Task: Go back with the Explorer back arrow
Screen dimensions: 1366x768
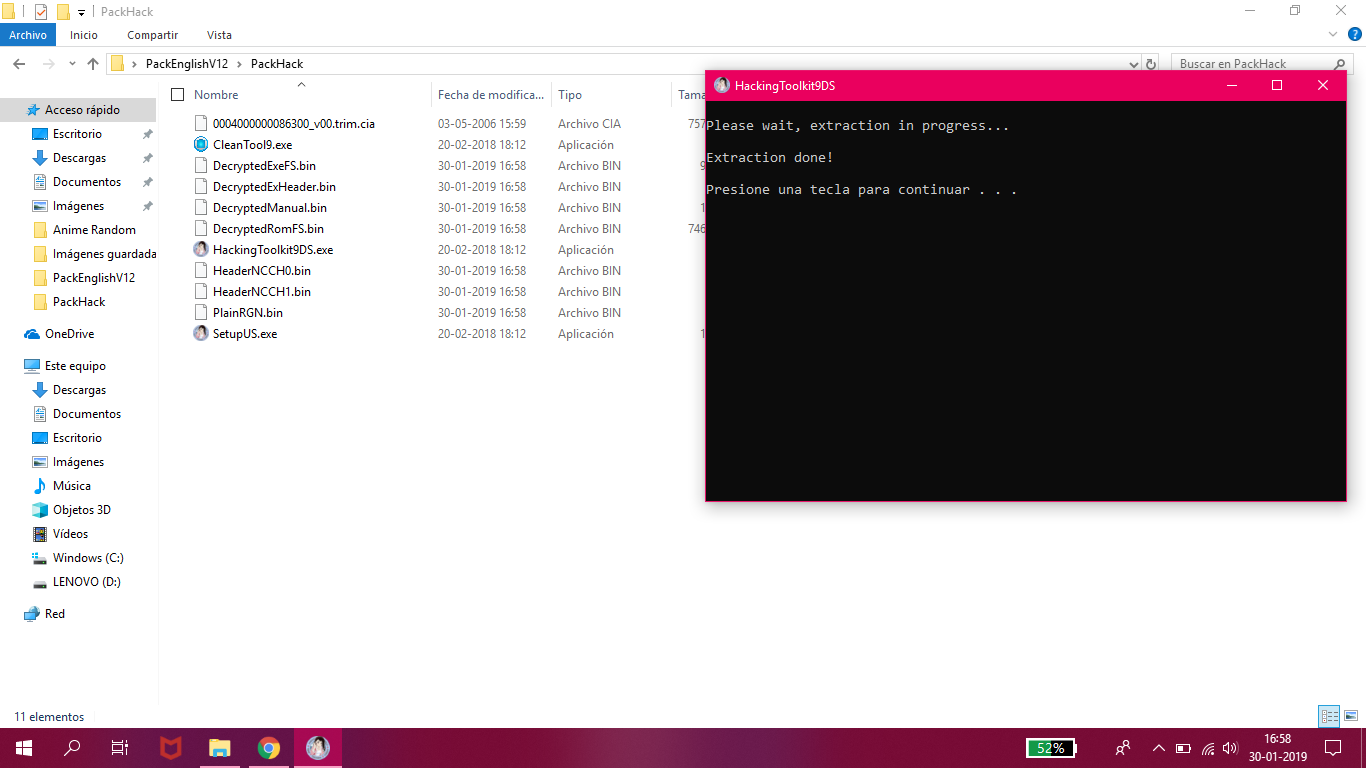Action: [18, 64]
